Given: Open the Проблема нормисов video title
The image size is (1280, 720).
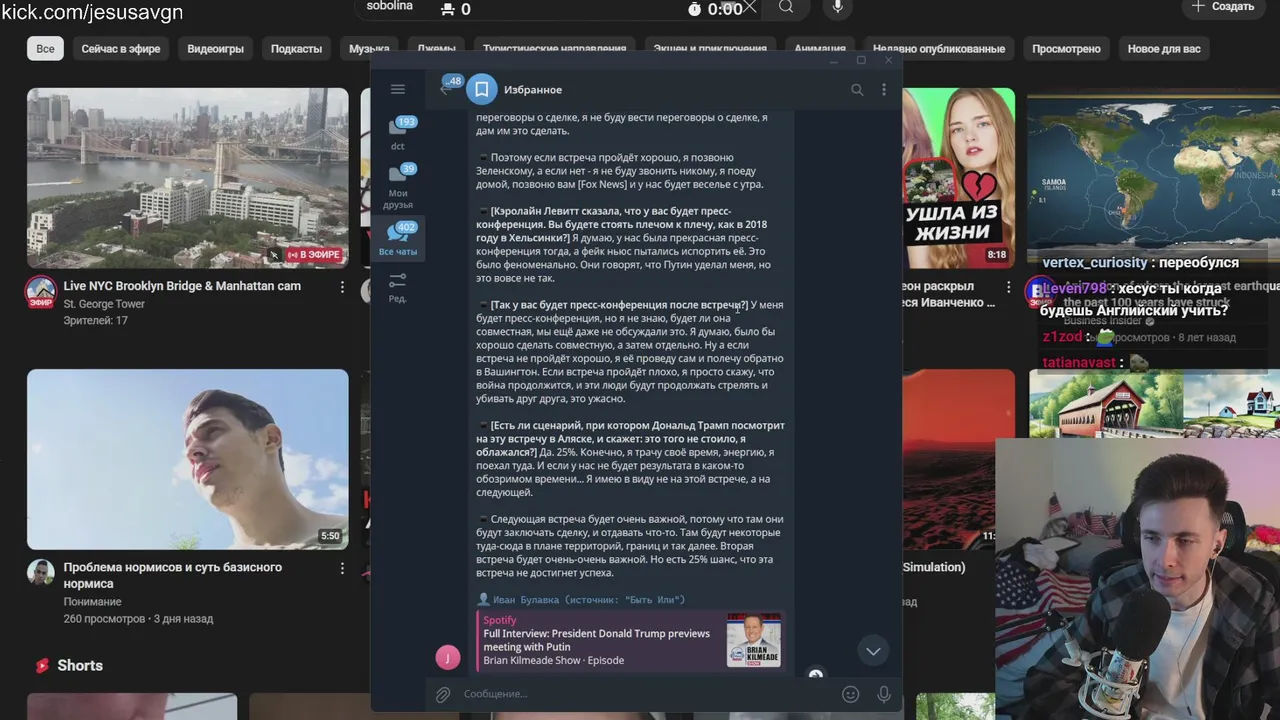Looking at the screenshot, I should 173,575.
